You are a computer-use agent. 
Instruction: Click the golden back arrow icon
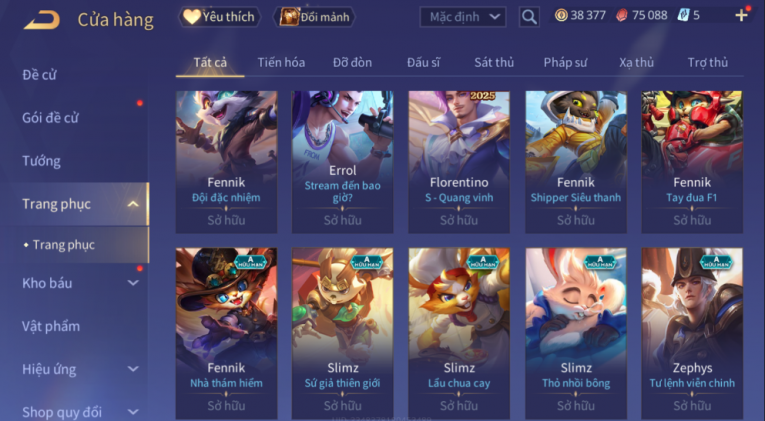pyautogui.click(x=42, y=20)
